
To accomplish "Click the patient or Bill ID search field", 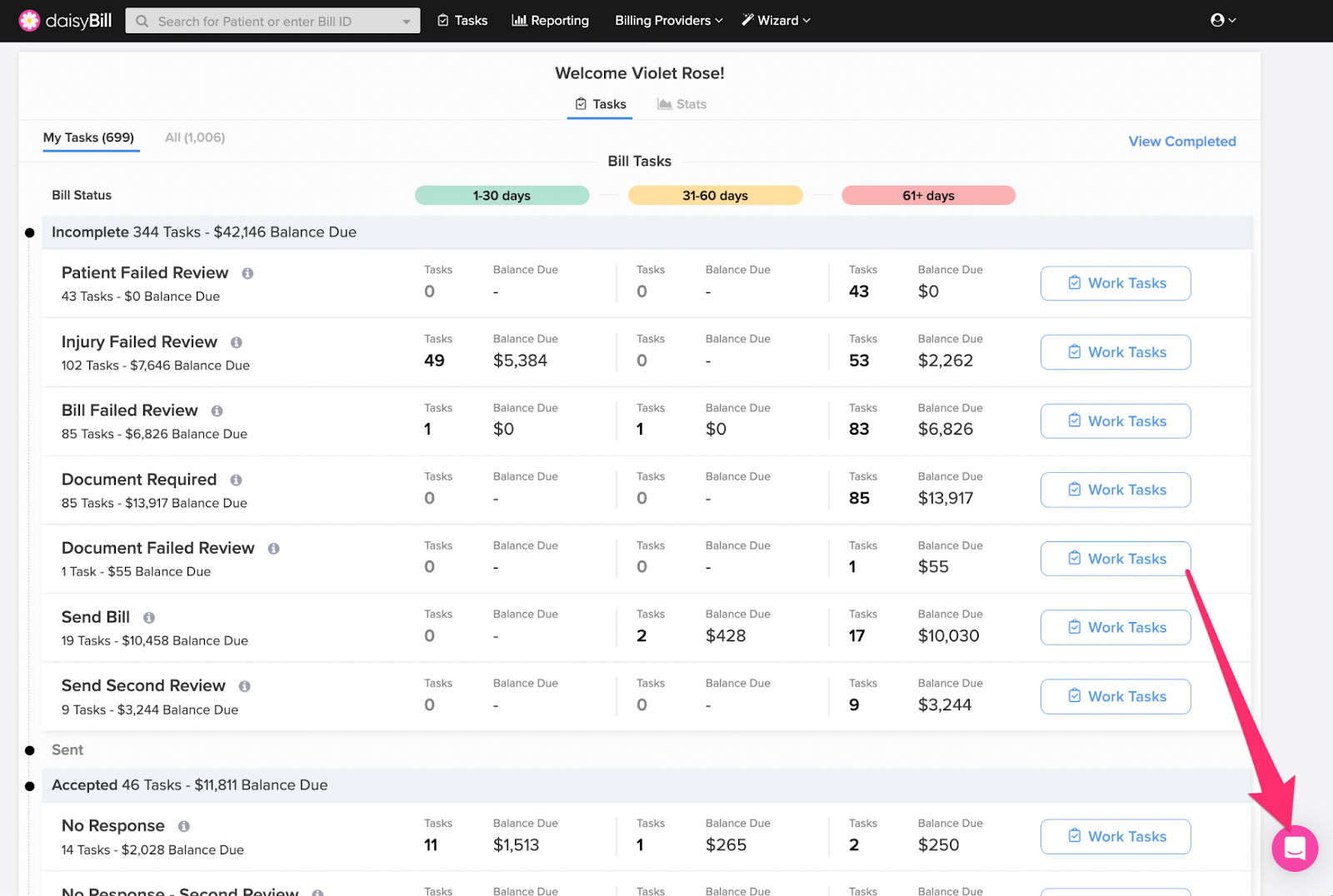I will (267, 22).
